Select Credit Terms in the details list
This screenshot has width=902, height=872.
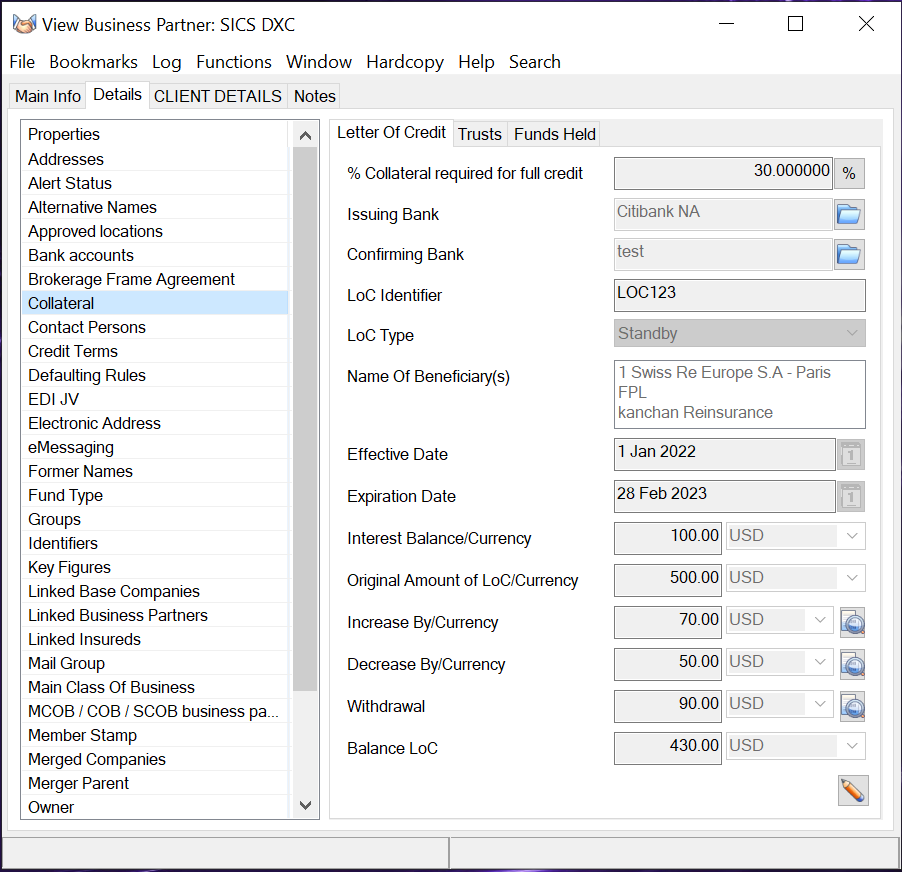[73, 351]
